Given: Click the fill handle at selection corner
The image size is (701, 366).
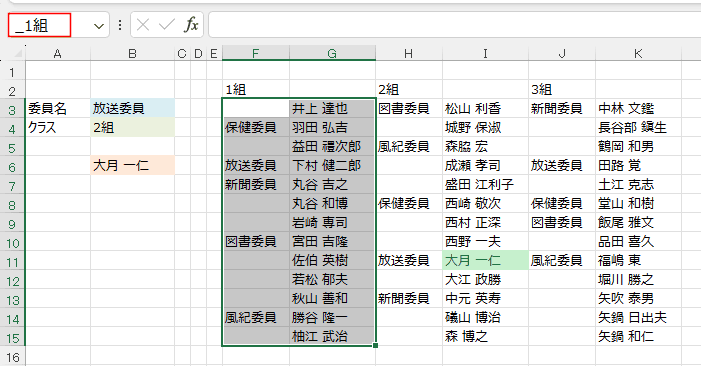Looking at the screenshot, I should tap(375, 345).
